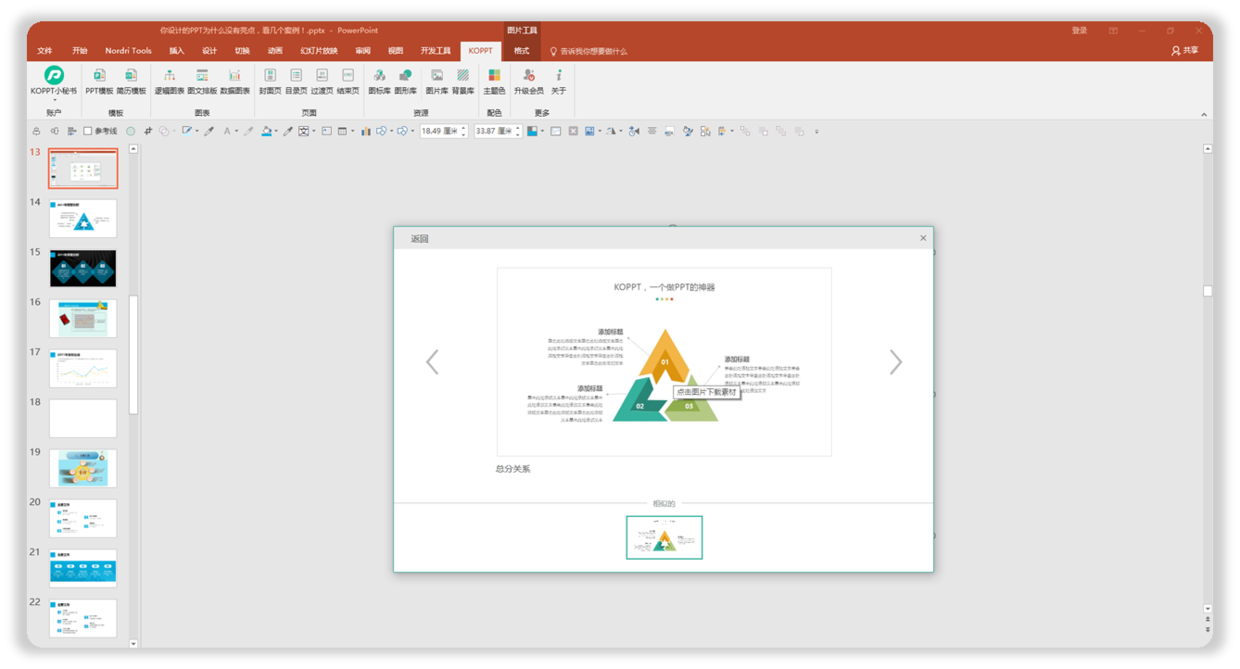Expand the KOPPT小秘书 dropdown arrow
The width and height of the screenshot is (1240, 669).
(x=54, y=100)
